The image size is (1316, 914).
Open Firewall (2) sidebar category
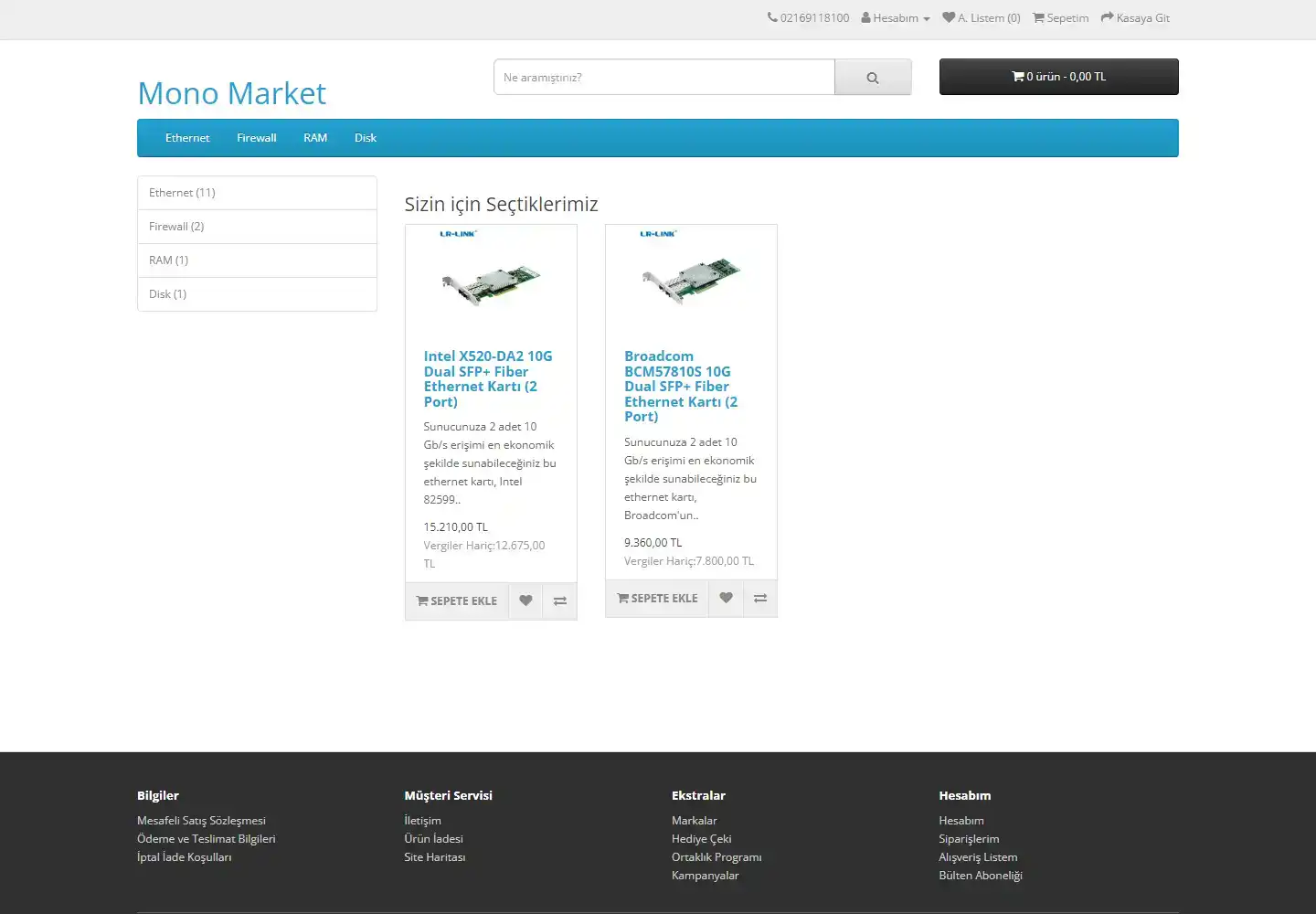[257, 227]
